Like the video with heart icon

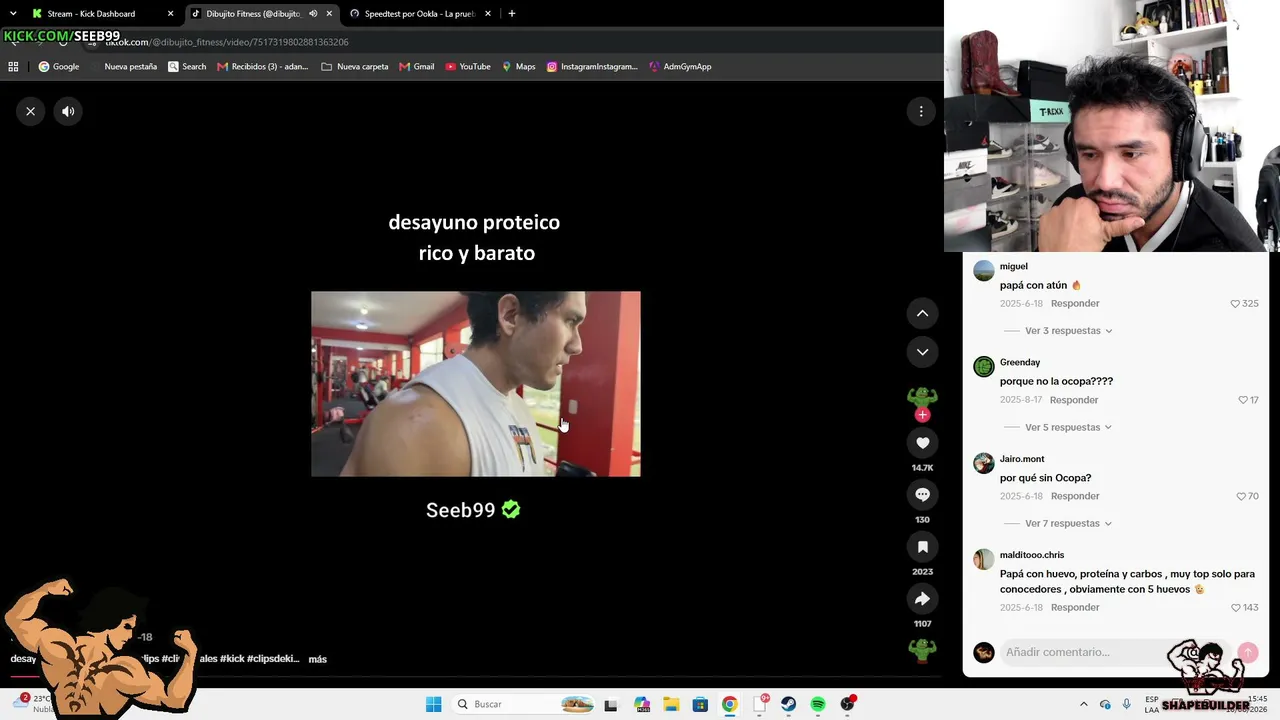pyautogui.click(x=922, y=443)
